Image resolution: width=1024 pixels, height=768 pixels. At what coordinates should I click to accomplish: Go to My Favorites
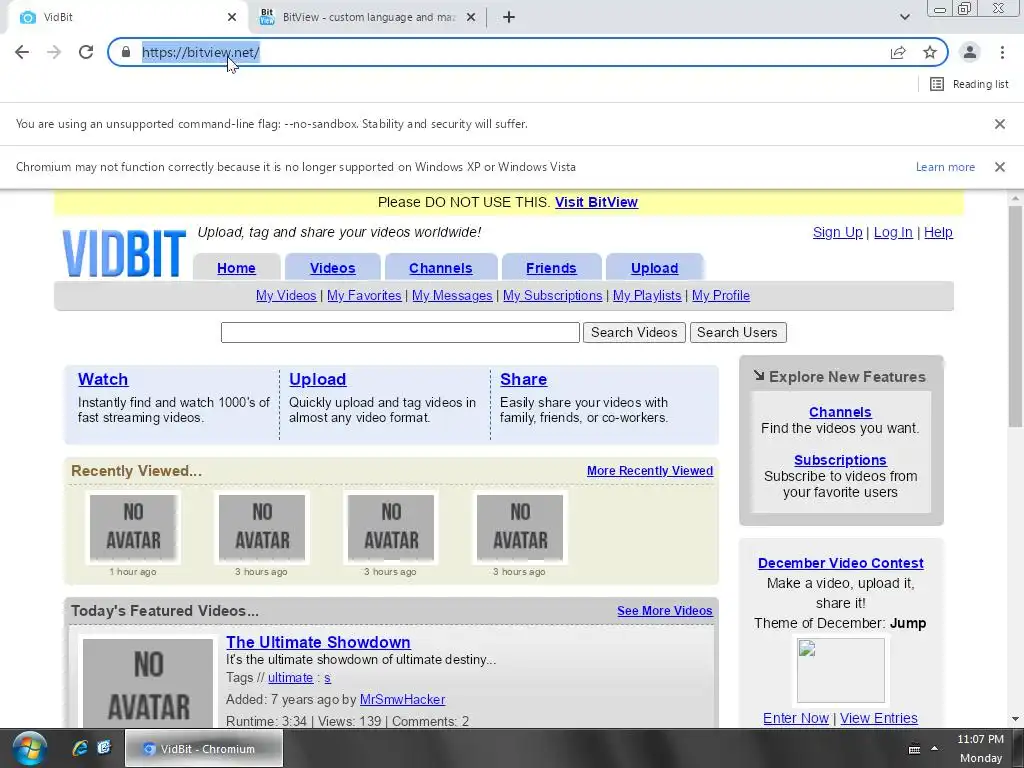pos(364,296)
